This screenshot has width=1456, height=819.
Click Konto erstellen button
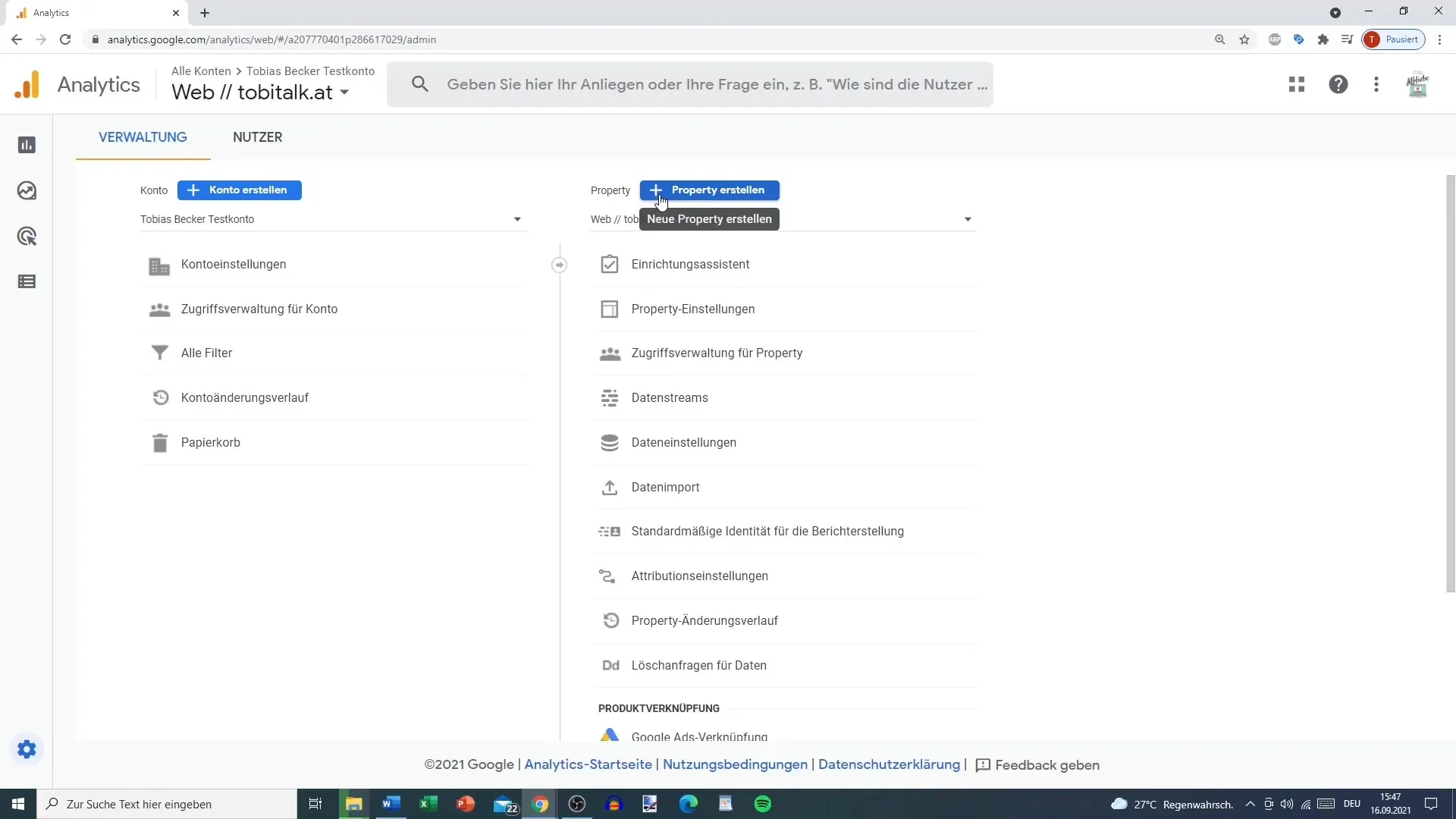pos(240,190)
